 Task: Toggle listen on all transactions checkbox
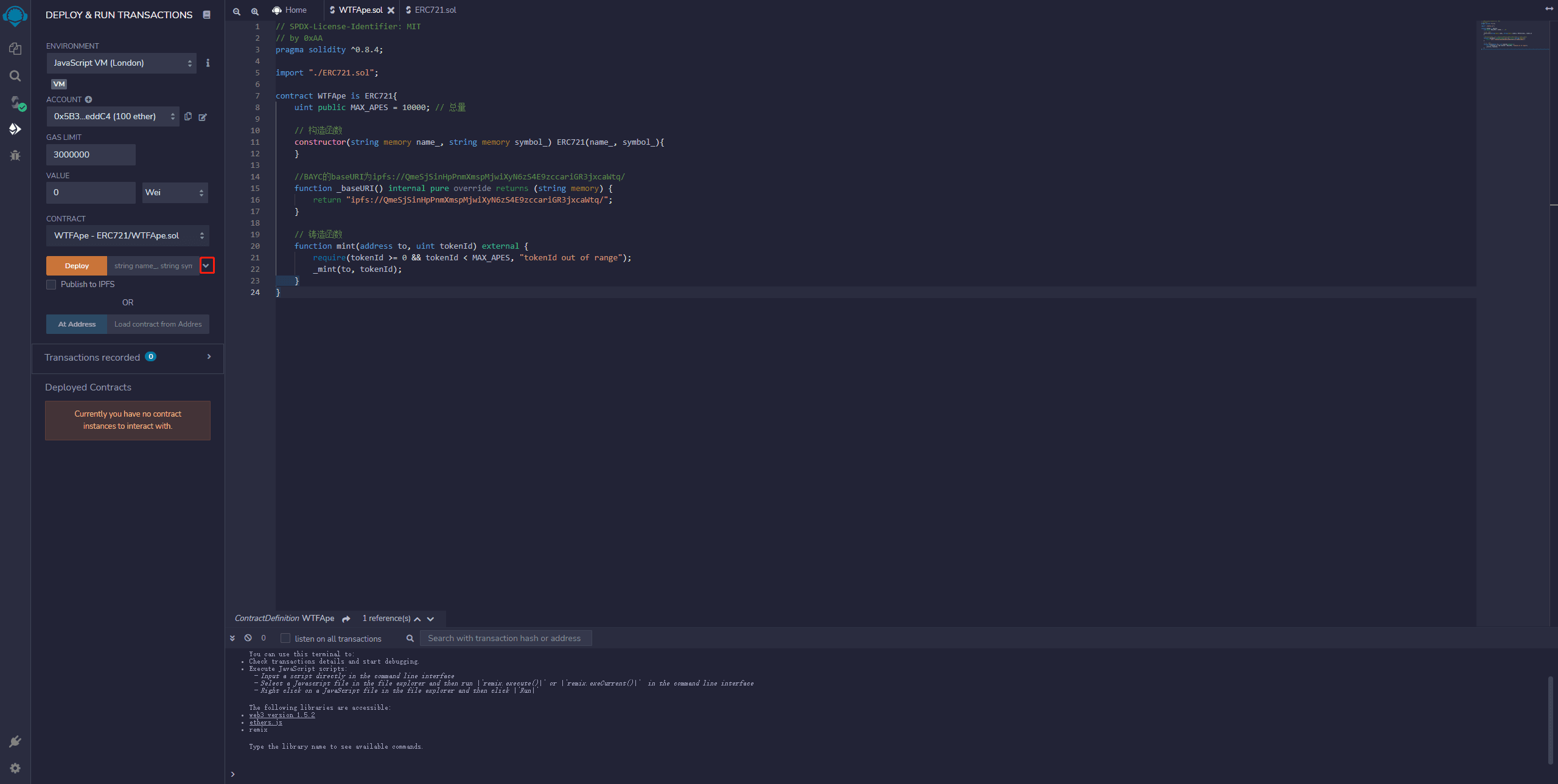(285, 638)
